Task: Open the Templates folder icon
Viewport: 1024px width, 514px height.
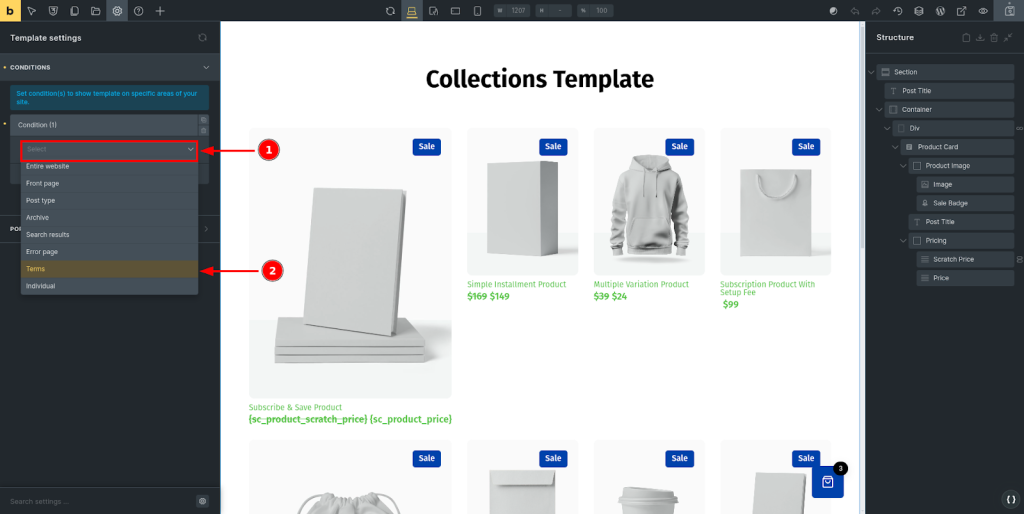Action: pos(96,11)
